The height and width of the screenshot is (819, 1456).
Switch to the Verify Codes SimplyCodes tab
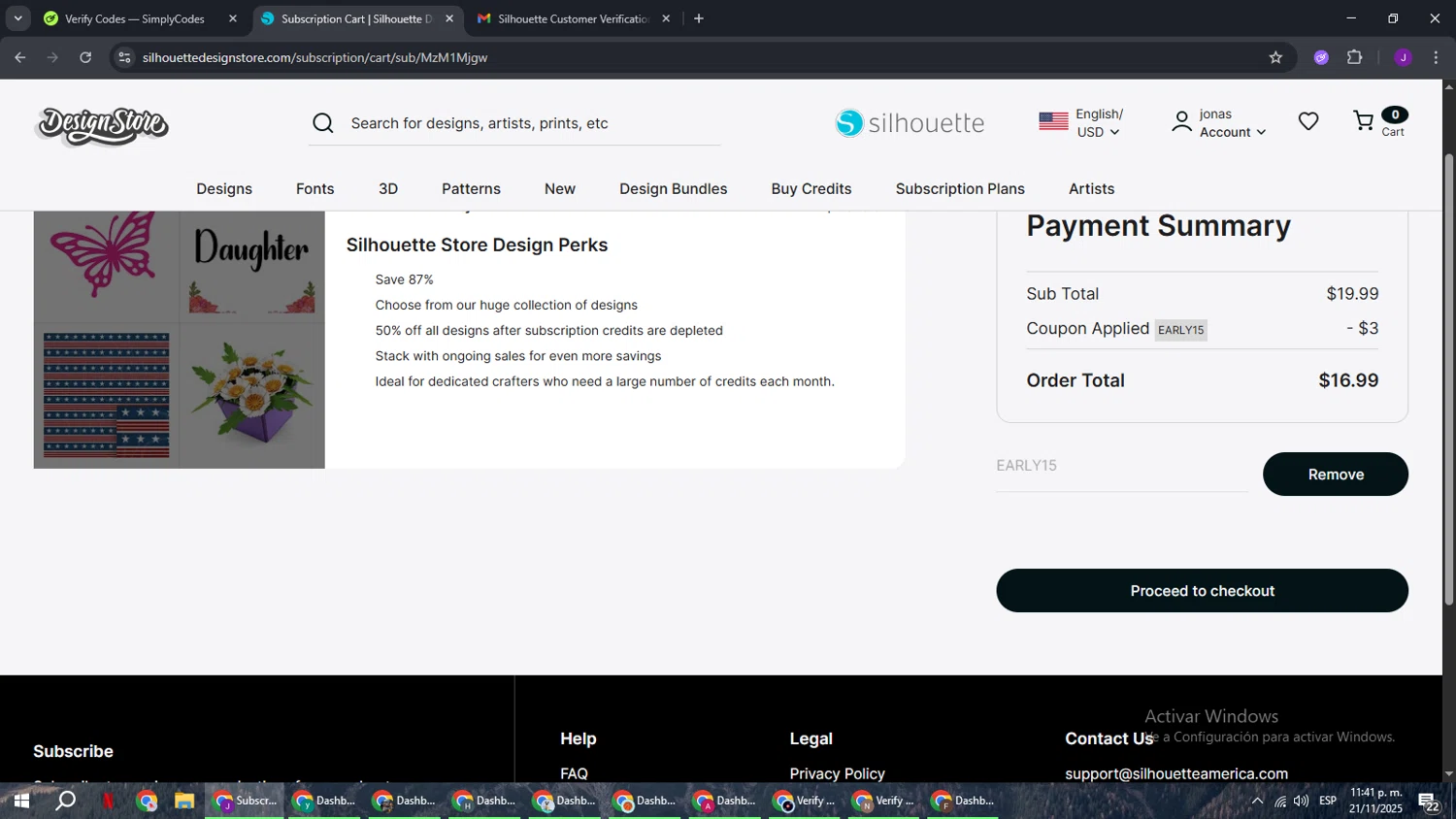pyautogui.click(x=135, y=18)
